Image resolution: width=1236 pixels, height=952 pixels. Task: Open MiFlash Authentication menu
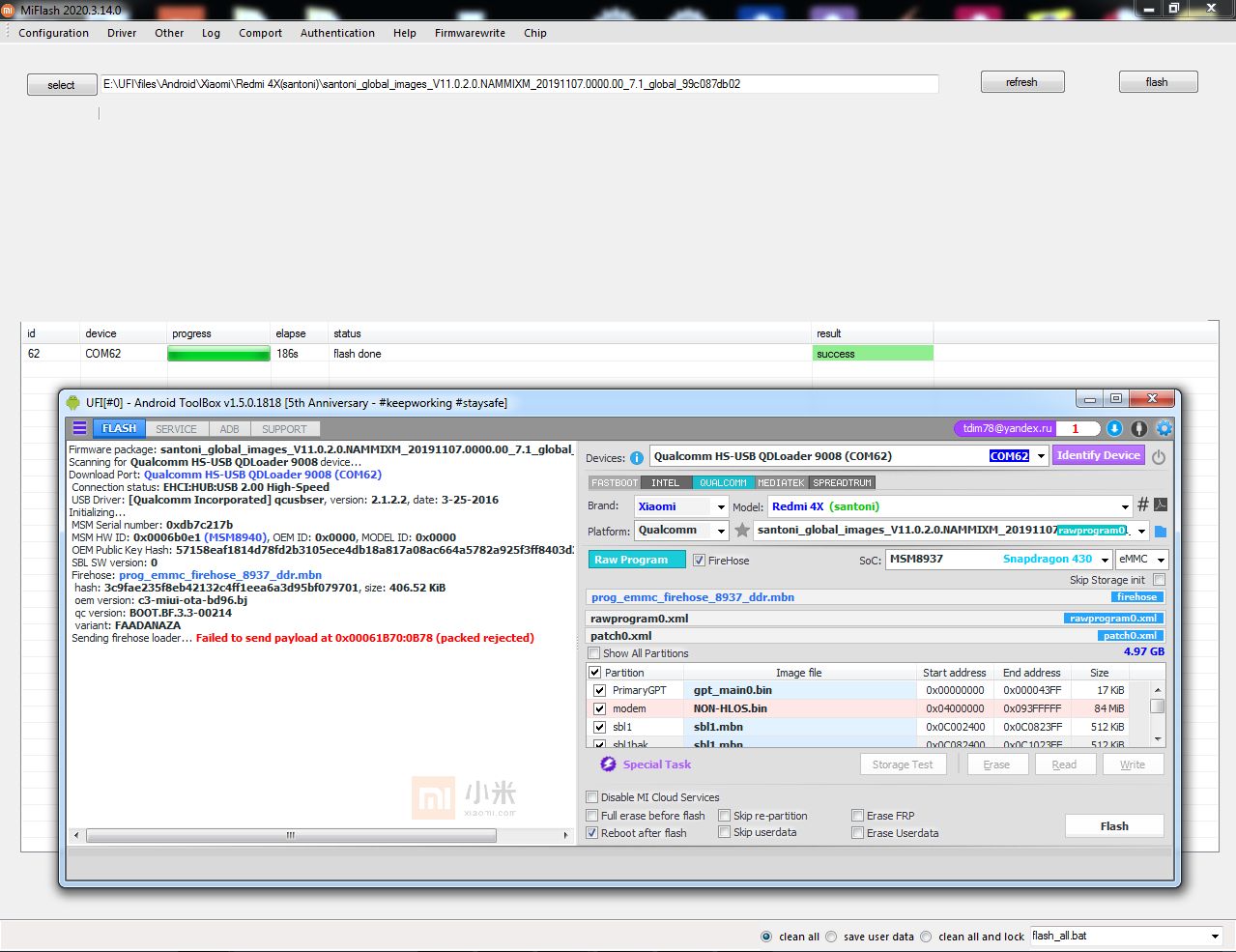pos(337,33)
